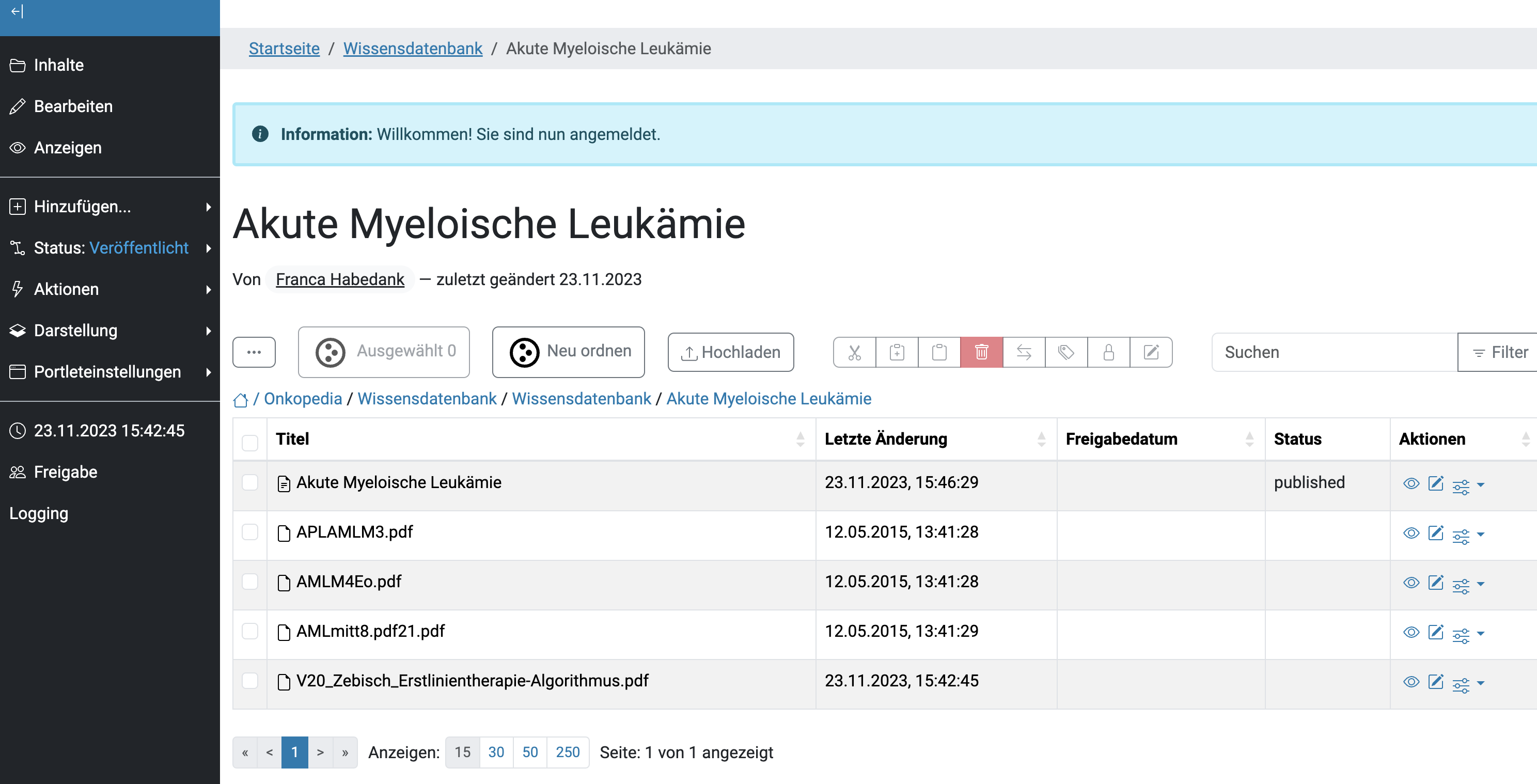View V20_Zebisch PDF with eye icon

click(1411, 681)
